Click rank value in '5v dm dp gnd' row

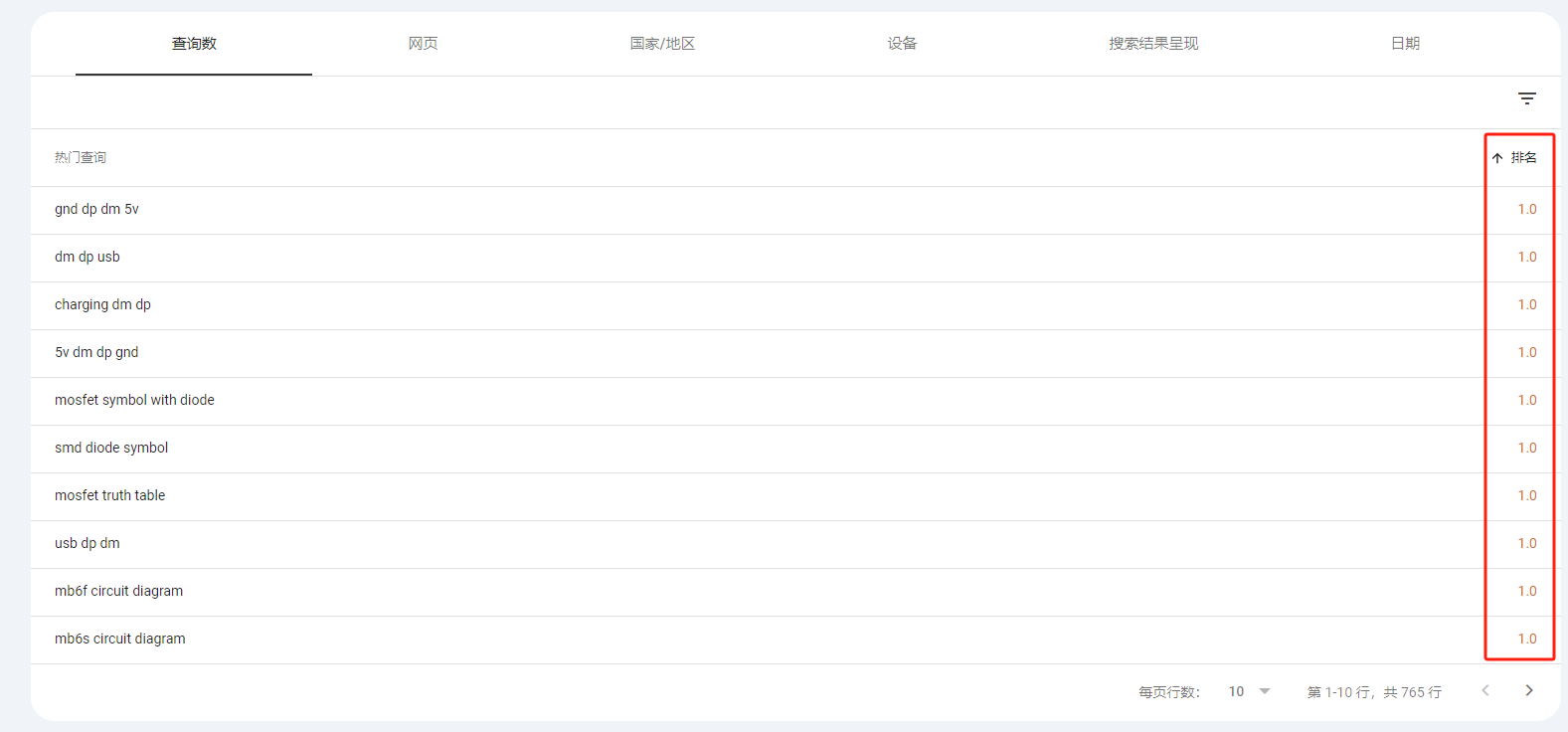pyautogui.click(x=1527, y=352)
